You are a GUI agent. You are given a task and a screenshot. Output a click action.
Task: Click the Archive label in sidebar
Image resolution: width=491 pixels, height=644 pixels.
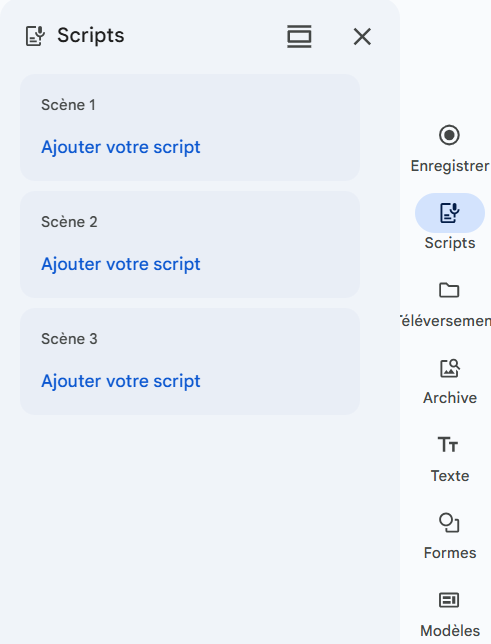click(450, 398)
